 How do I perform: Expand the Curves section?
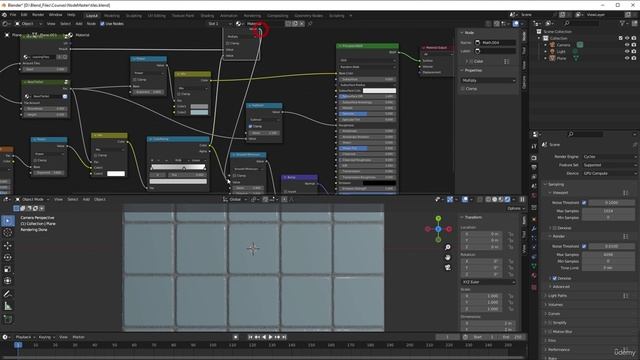554,313
